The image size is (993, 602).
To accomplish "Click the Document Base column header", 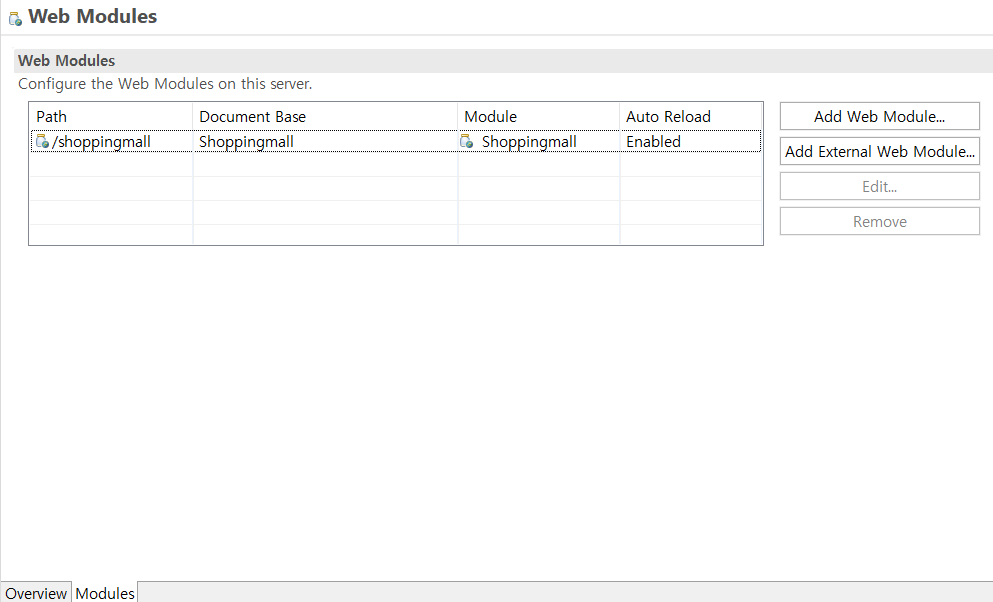I will pos(325,116).
